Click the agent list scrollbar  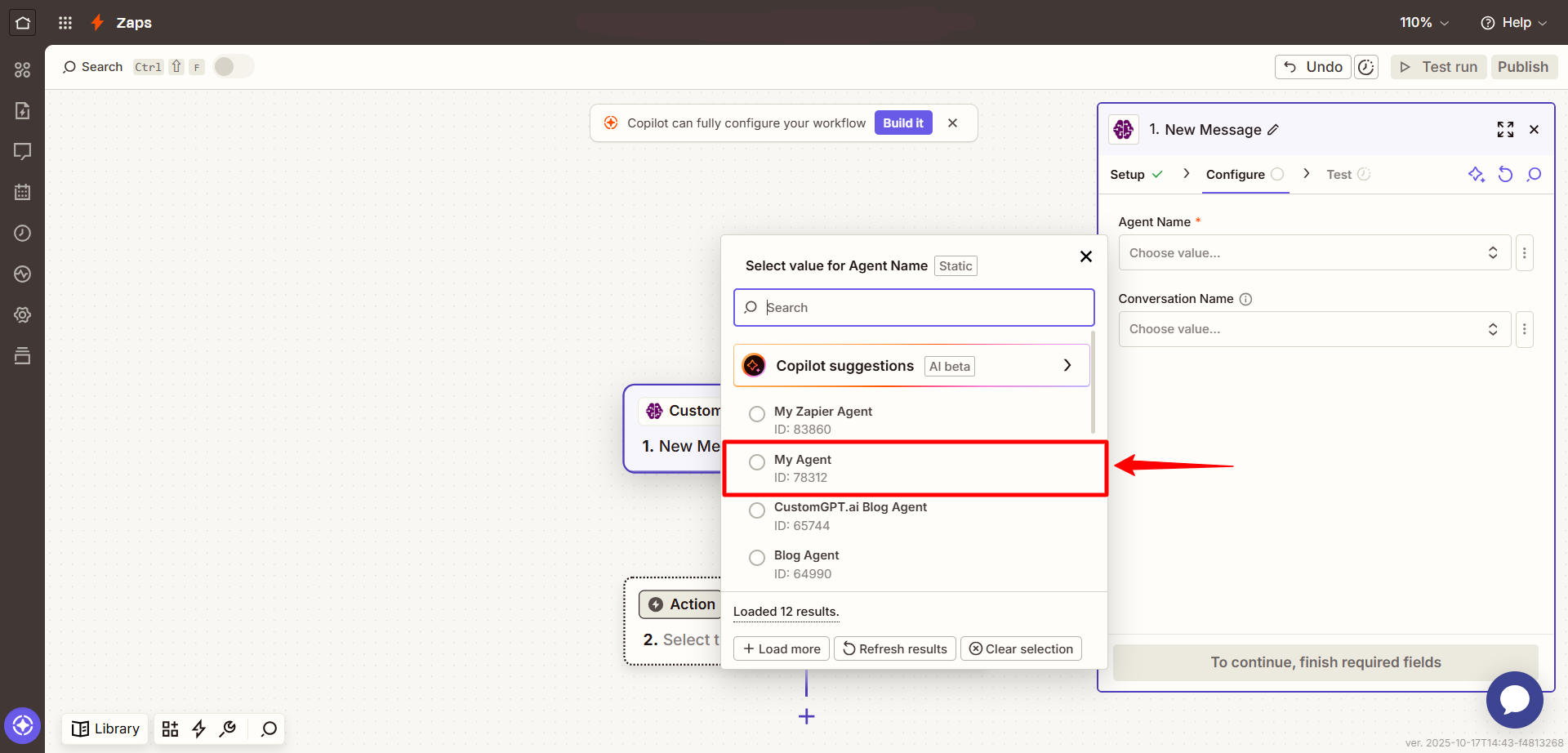click(1093, 381)
